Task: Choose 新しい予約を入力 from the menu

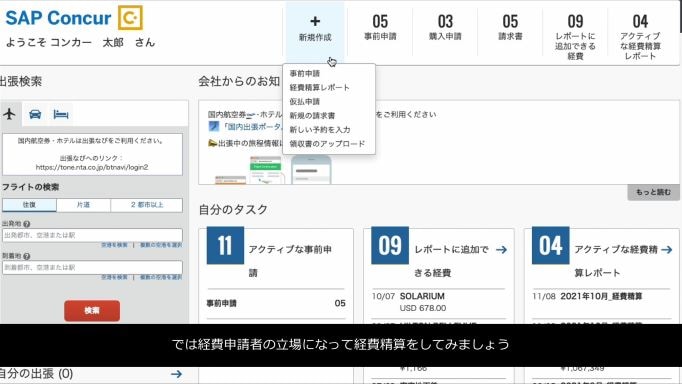Action: (320, 130)
